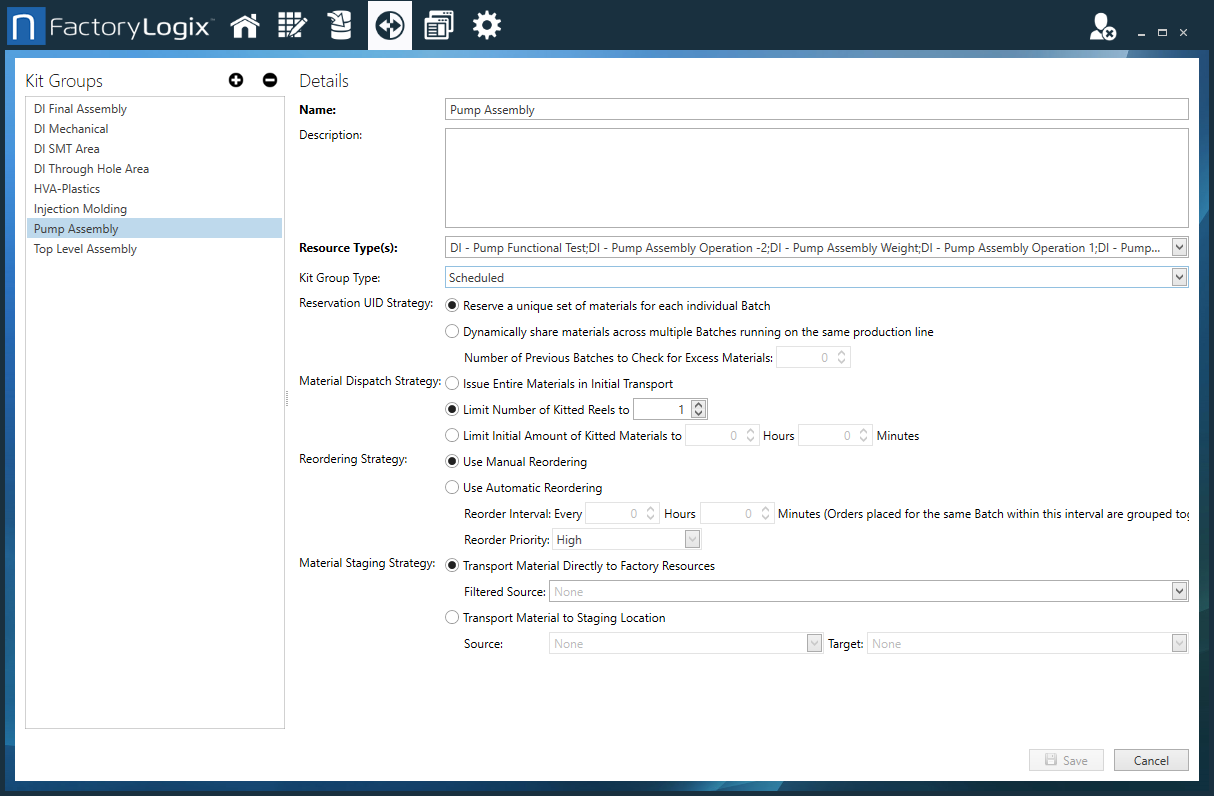Click into the Description text area

coord(816,178)
